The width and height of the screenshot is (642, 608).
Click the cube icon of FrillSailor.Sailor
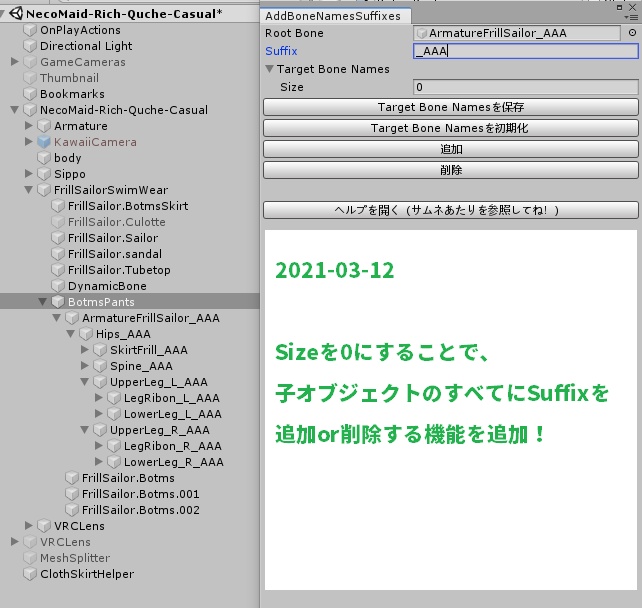point(58,238)
